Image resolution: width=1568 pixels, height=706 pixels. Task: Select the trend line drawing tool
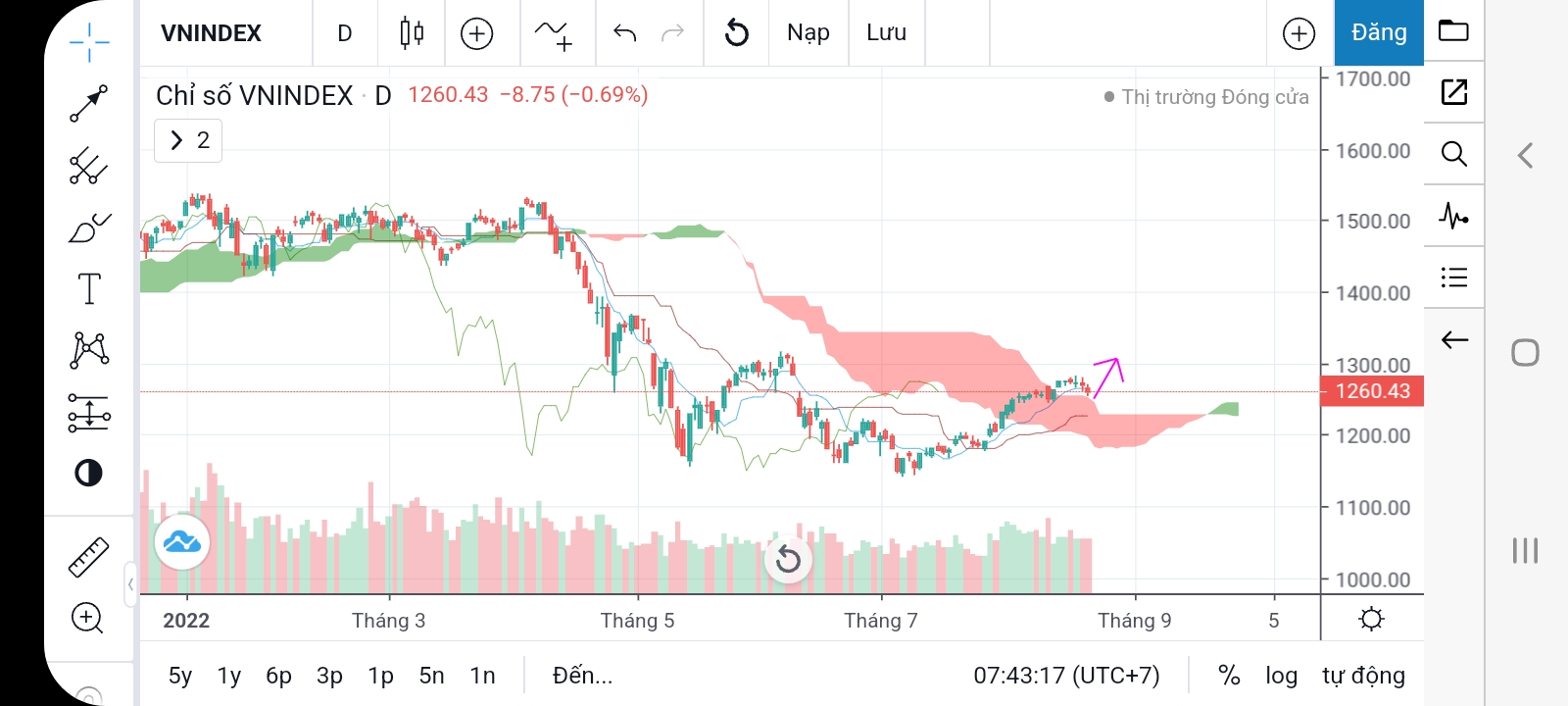click(88, 103)
